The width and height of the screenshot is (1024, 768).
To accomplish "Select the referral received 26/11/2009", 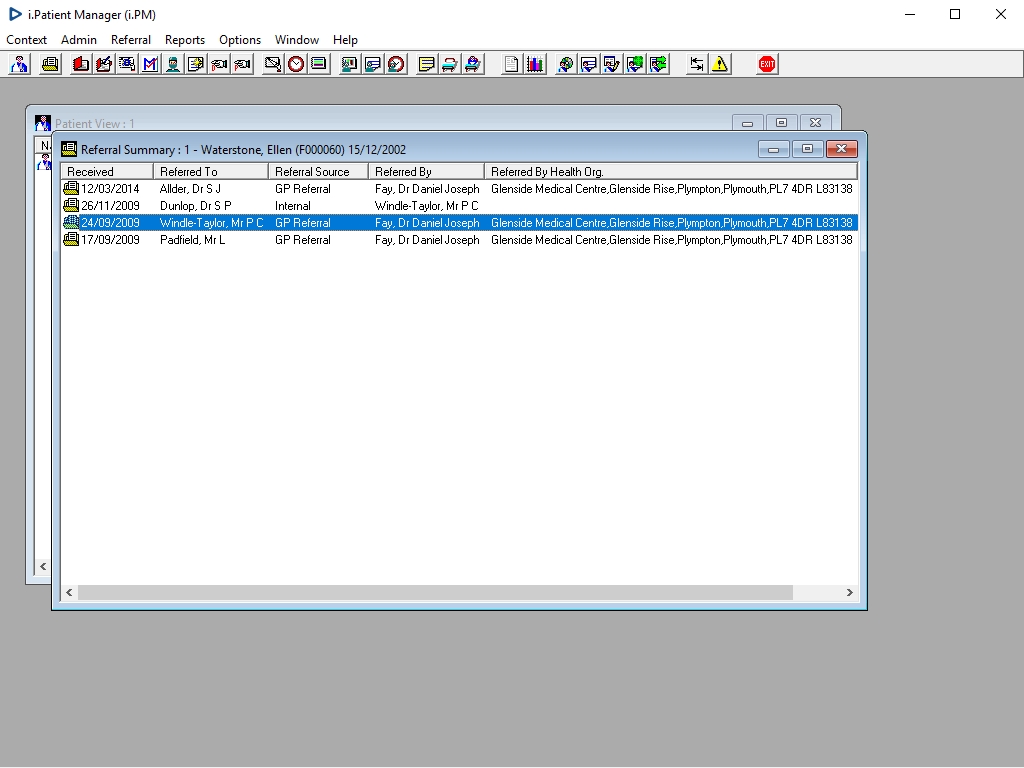I will click(x=459, y=206).
